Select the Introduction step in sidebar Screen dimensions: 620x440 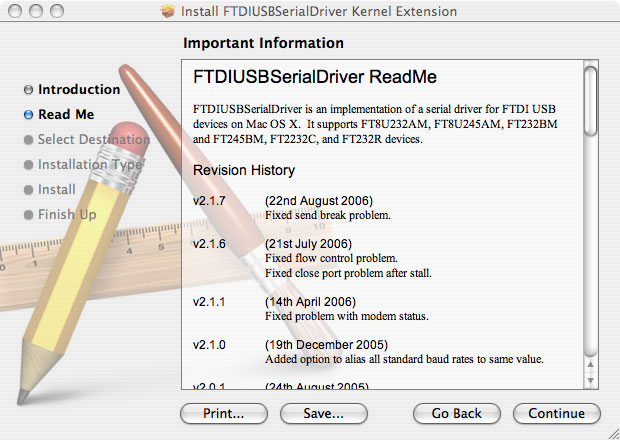coord(79,89)
